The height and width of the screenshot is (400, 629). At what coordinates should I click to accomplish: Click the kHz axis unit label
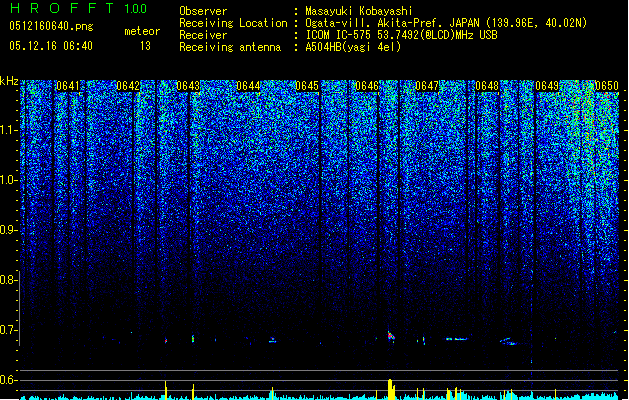[9, 81]
